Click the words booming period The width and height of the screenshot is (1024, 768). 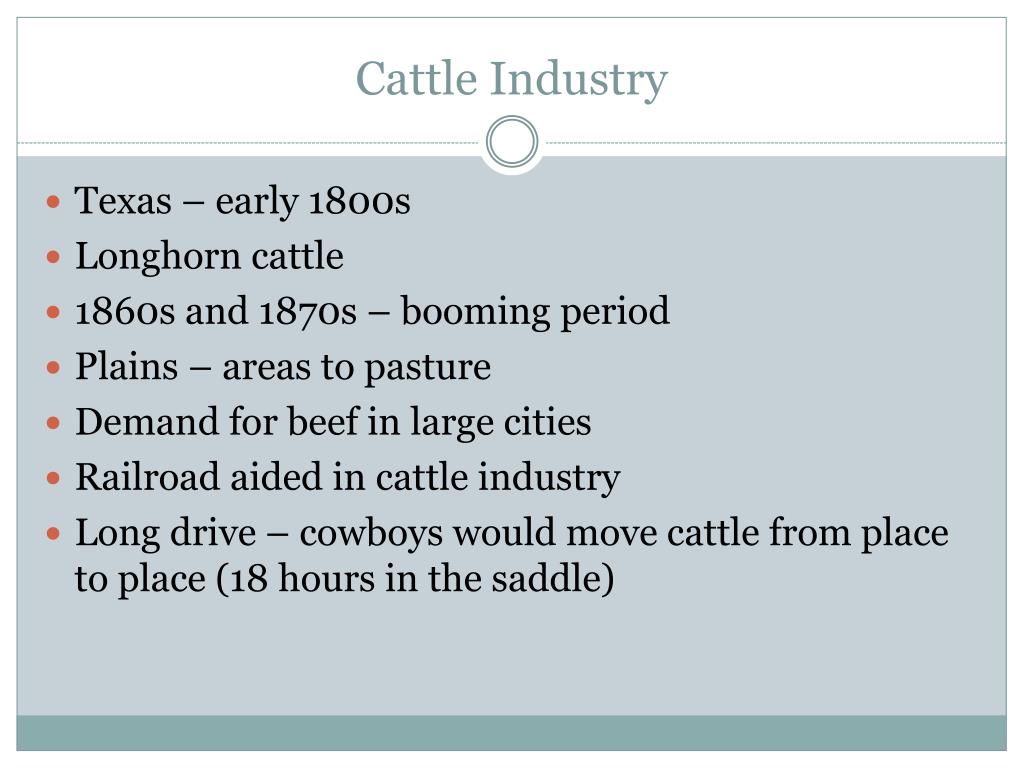[x=535, y=312]
